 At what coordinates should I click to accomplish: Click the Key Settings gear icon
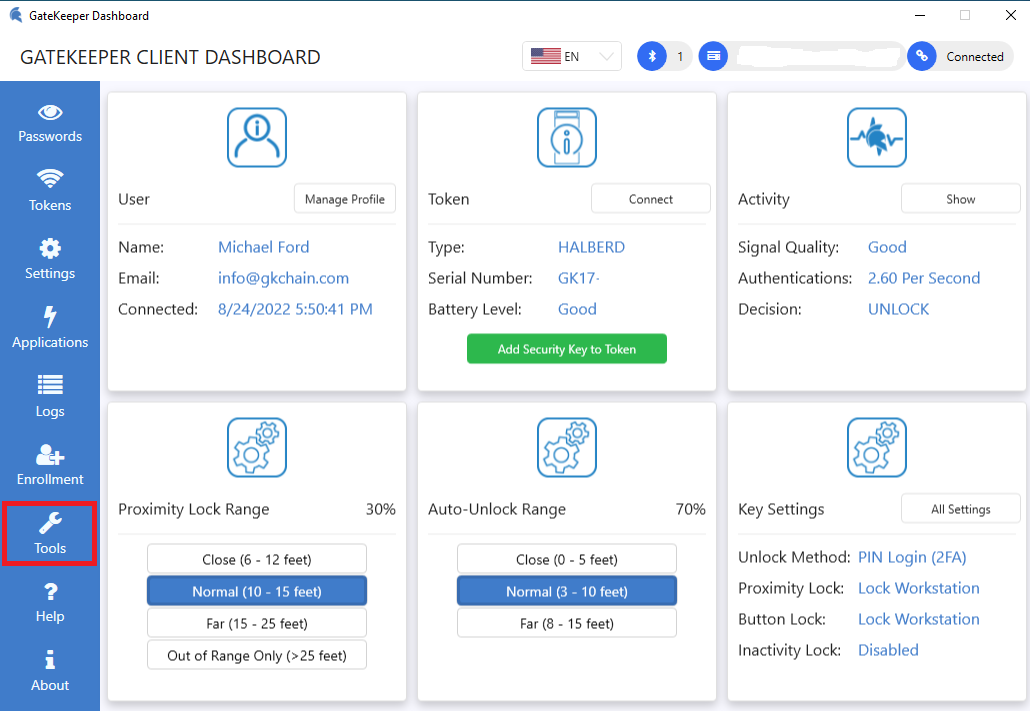pyautogui.click(x=877, y=447)
